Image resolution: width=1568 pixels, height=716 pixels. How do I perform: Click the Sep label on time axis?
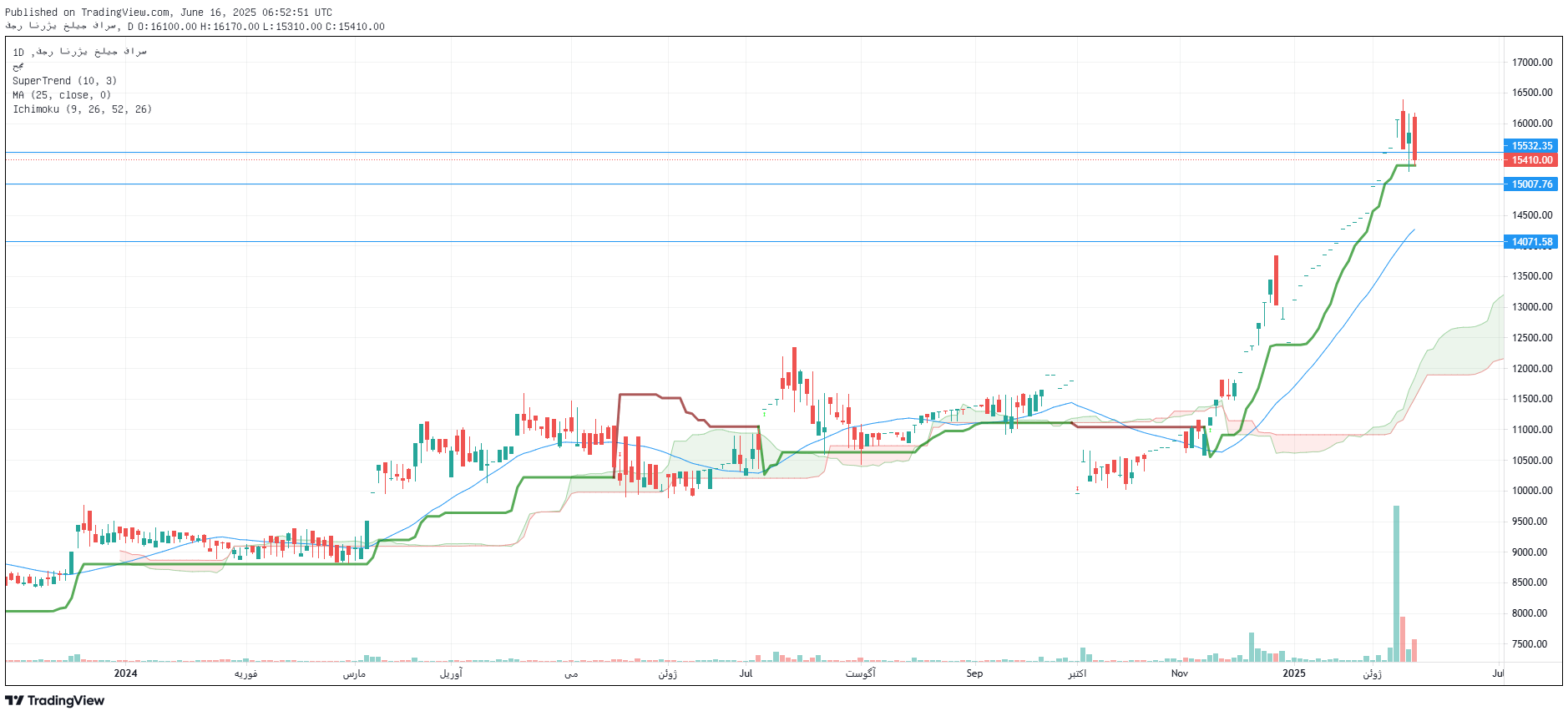click(974, 673)
